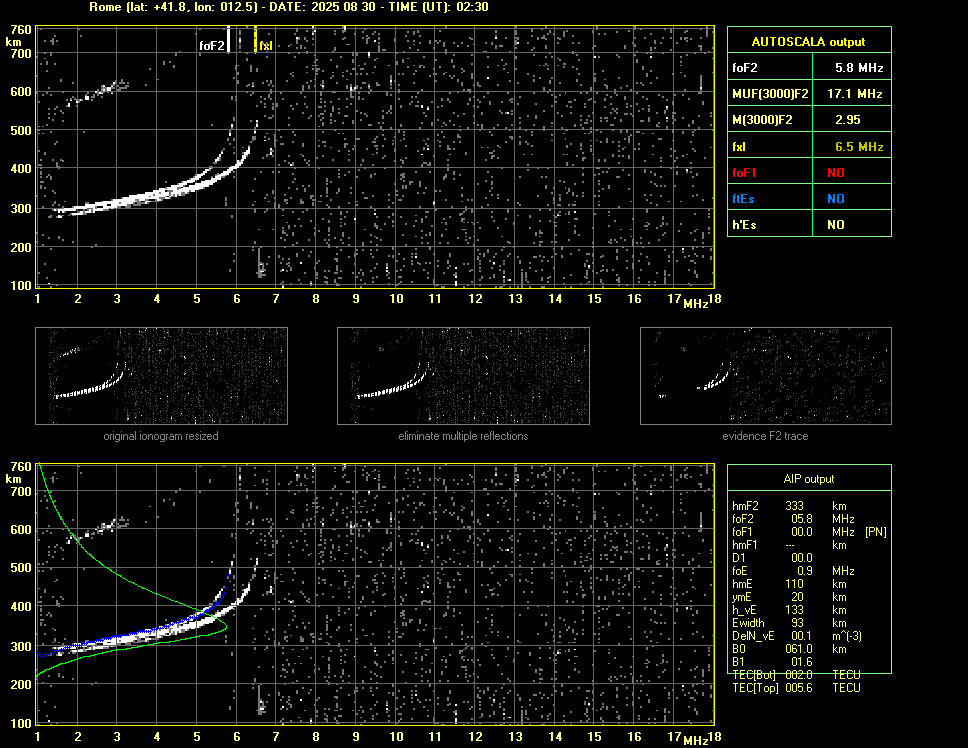Click the foF2 marker label on top ionogram
Viewport: 968px width, 748px height.
212,46
